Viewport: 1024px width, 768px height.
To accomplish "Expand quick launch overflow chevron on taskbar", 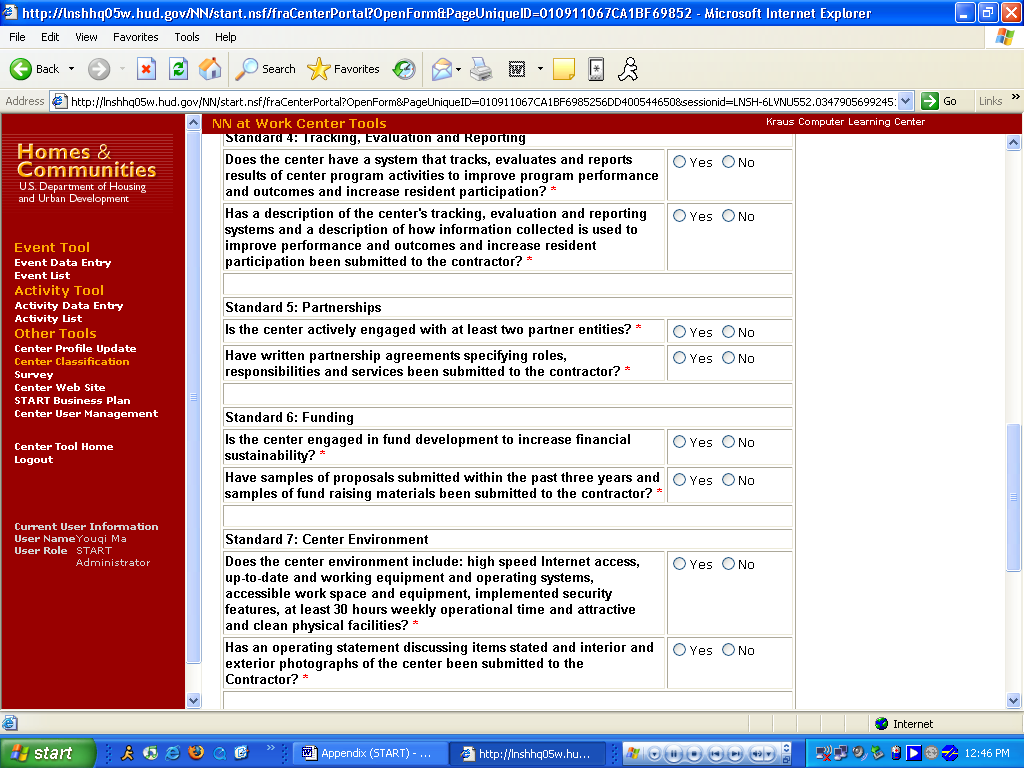I will pos(270,747).
